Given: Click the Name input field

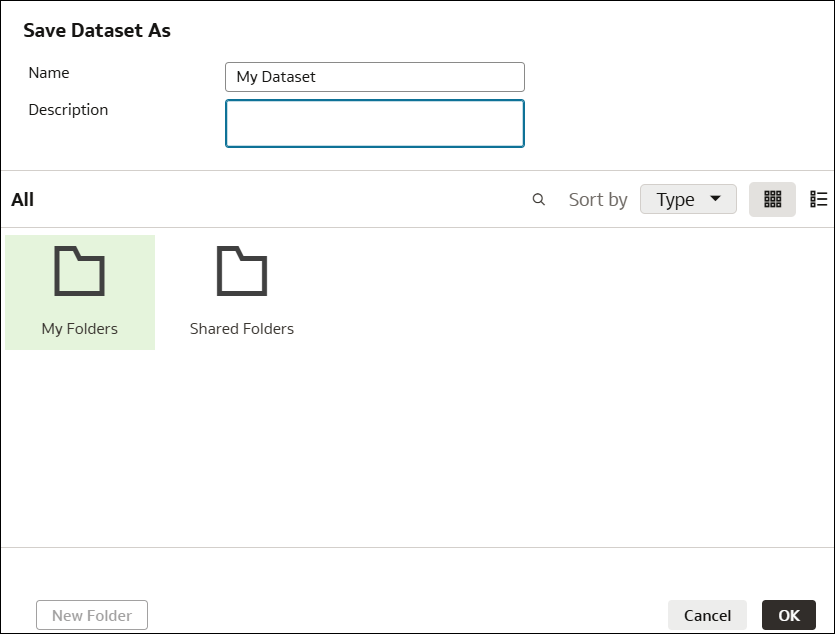Looking at the screenshot, I should coord(375,77).
